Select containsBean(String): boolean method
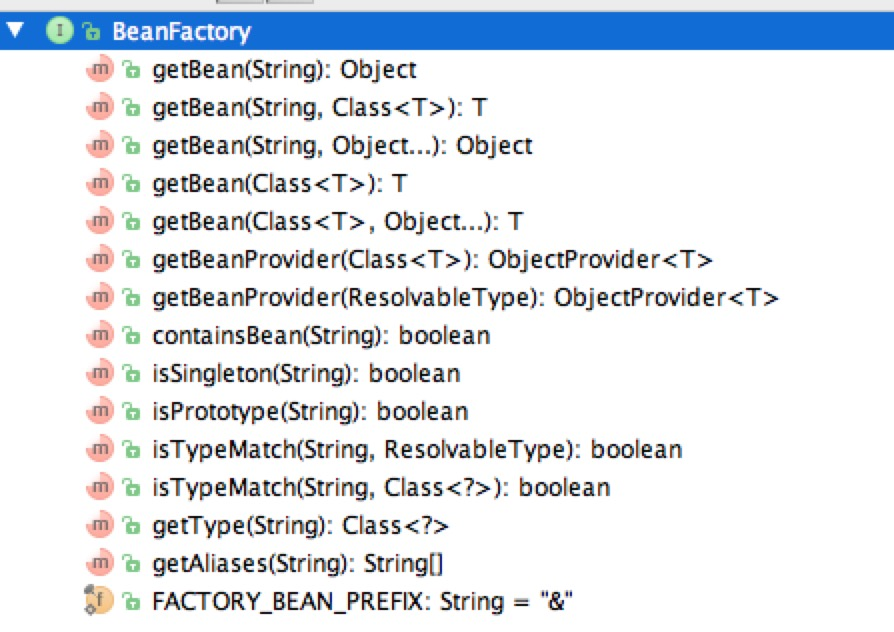 321,335
